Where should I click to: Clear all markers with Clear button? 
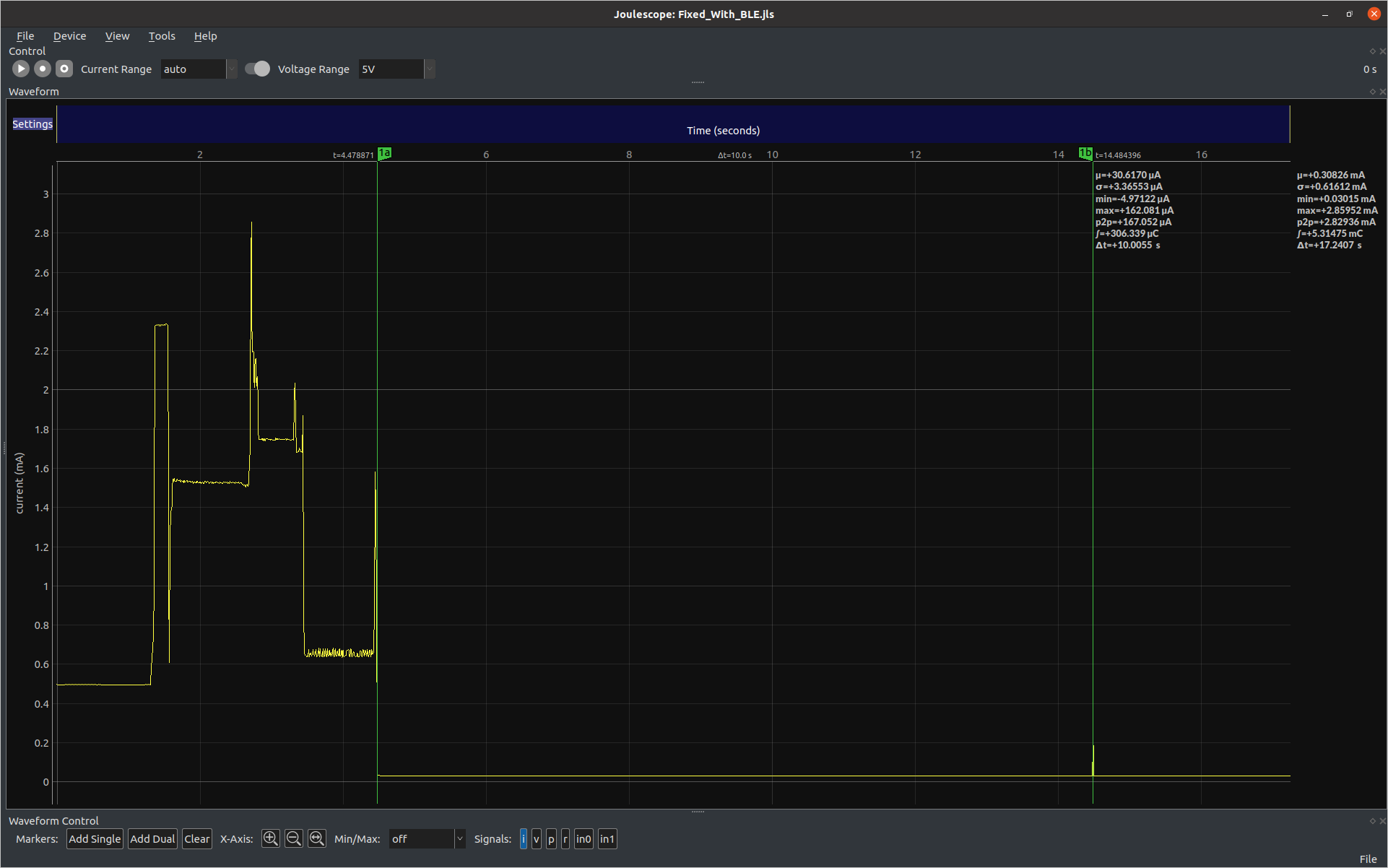(196, 838)
